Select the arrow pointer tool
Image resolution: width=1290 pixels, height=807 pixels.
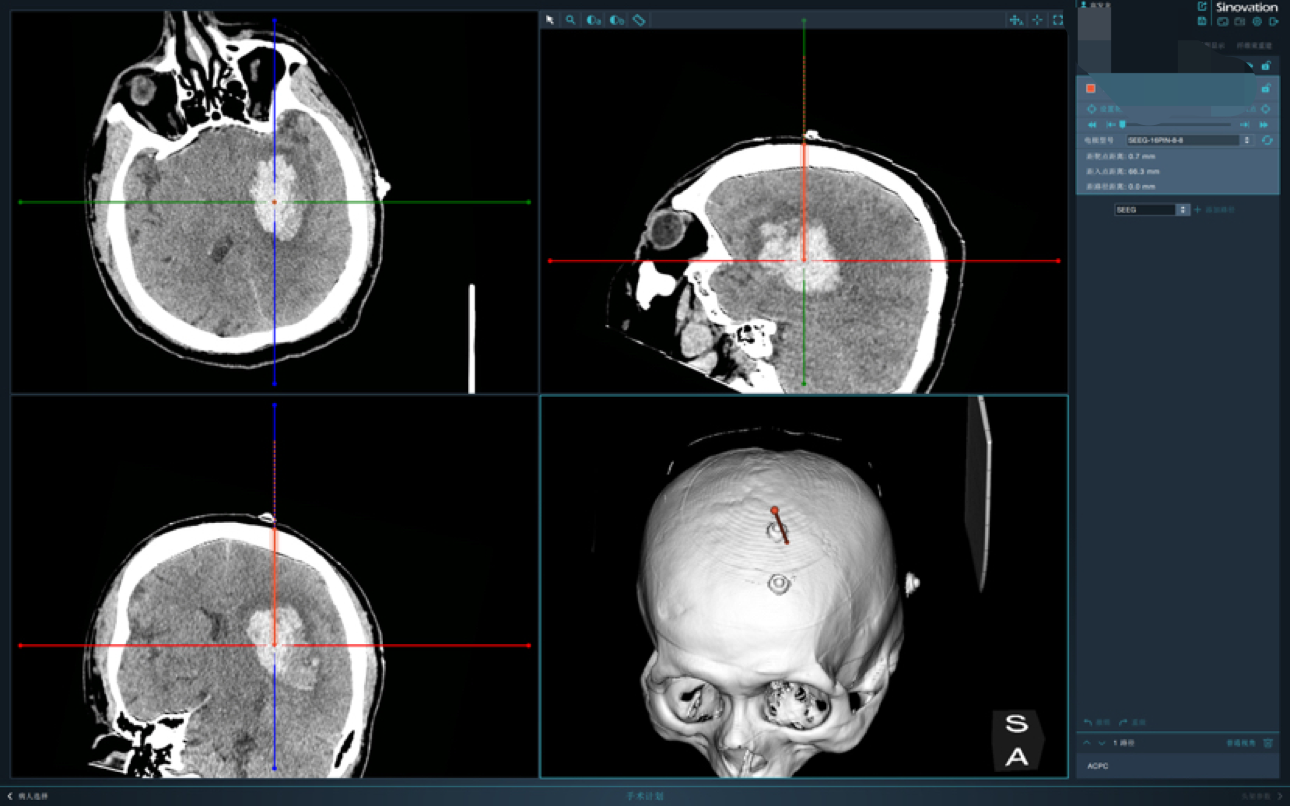[x=550, y=20]
